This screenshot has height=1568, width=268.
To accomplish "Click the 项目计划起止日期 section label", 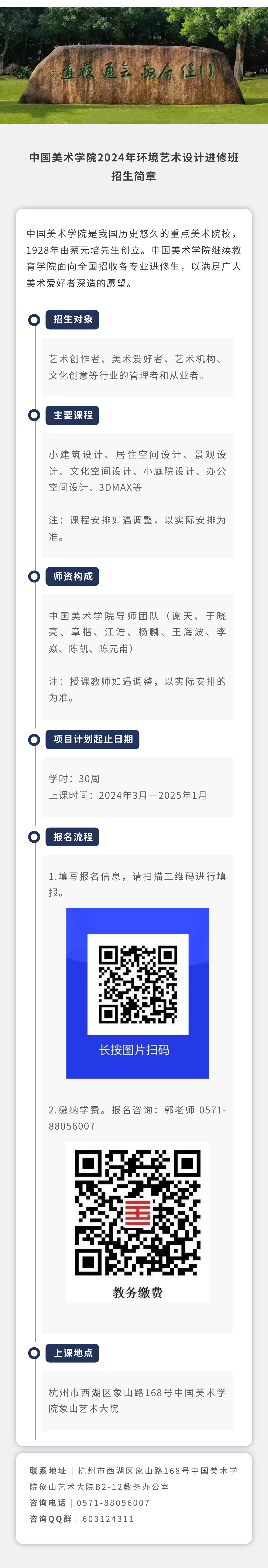I will (93, 739).
